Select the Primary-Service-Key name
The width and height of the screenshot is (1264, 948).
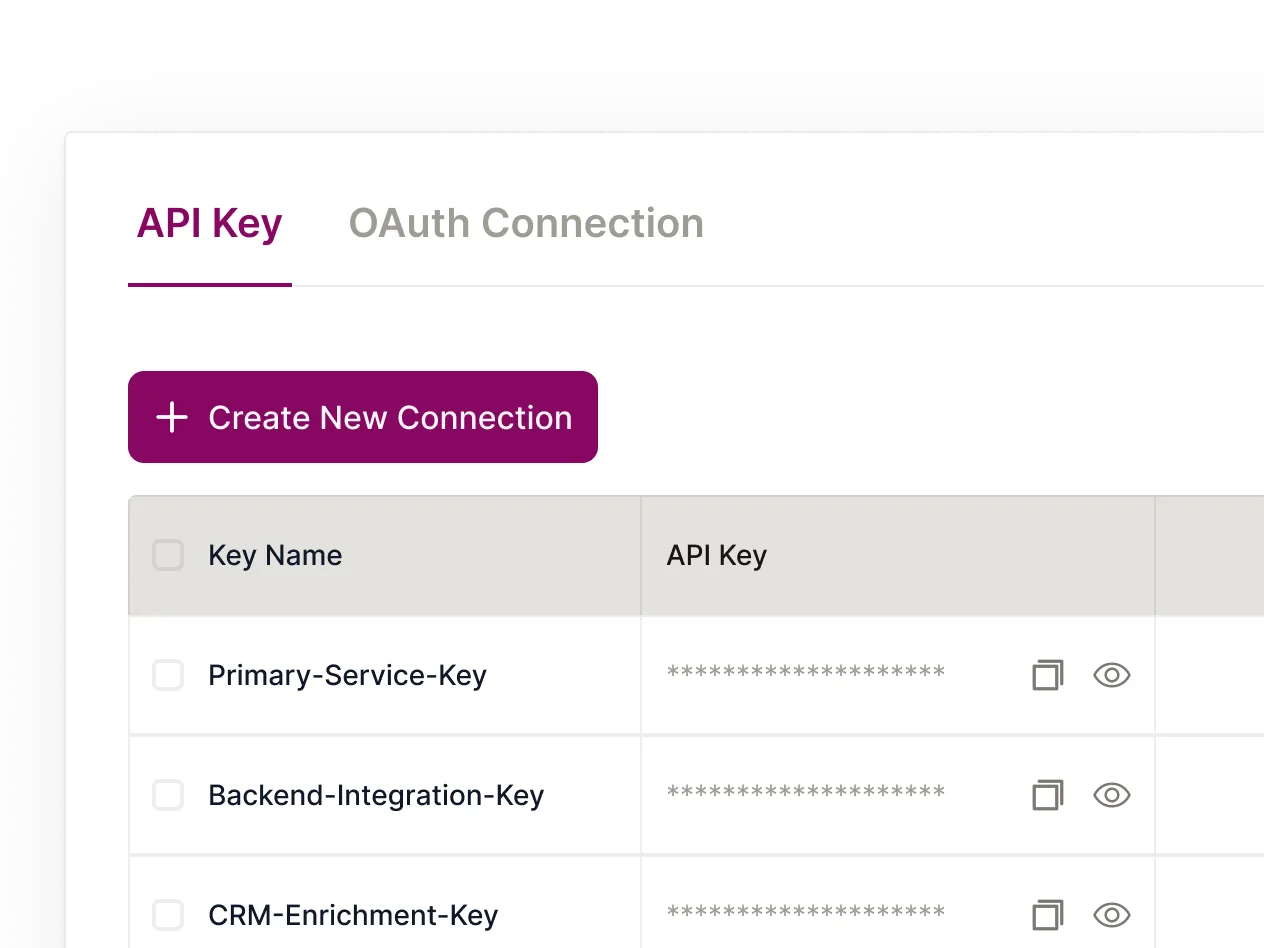pyautogui.click(x=347, y=675)
